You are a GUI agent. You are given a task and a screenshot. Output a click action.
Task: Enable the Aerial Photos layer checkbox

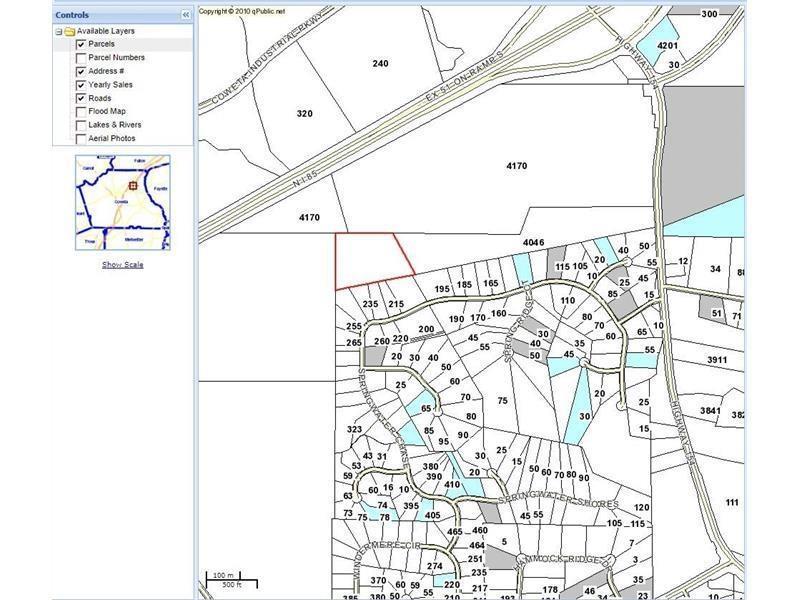(x=81, y=139)
